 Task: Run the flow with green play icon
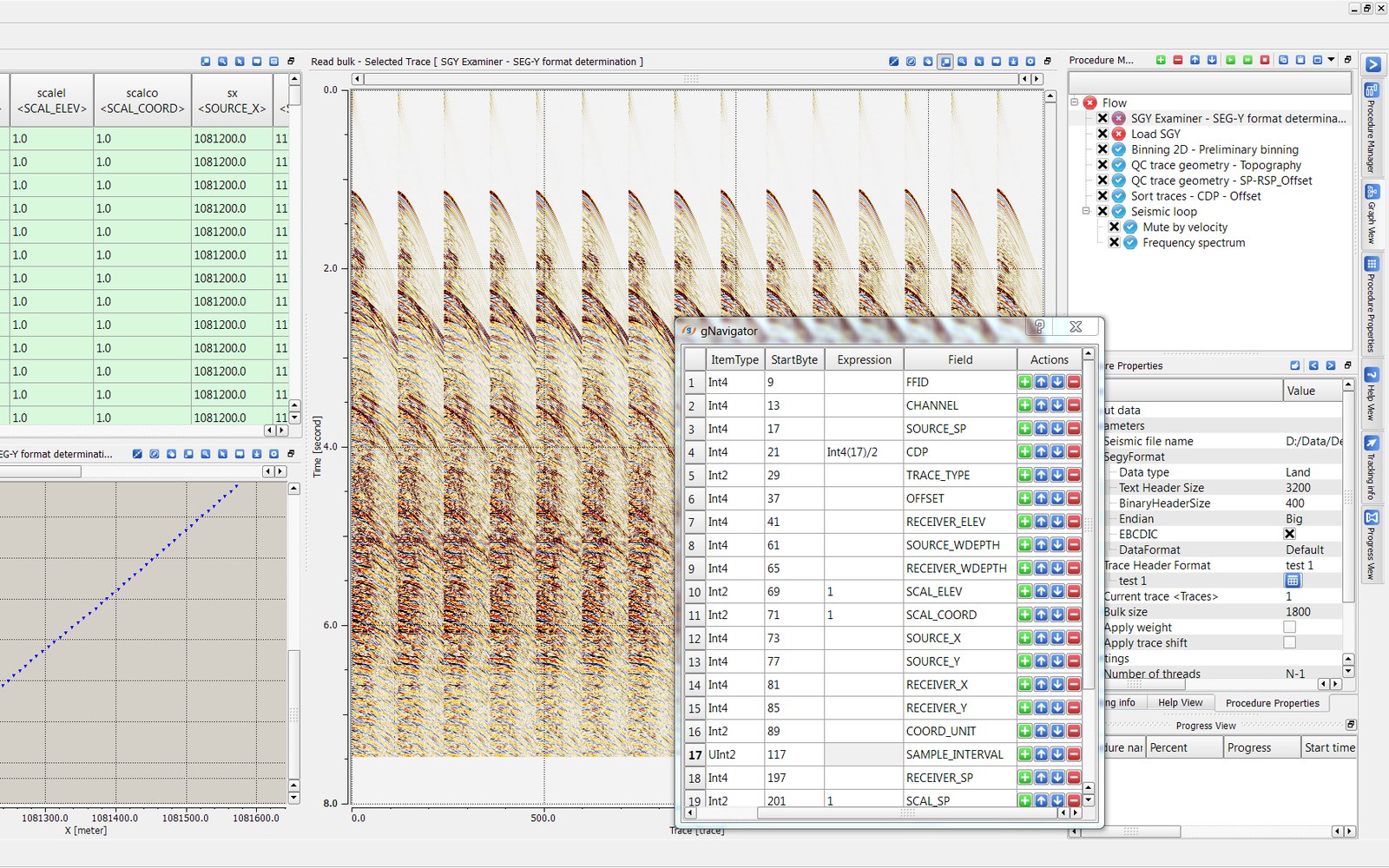(x=1230, y=60)
